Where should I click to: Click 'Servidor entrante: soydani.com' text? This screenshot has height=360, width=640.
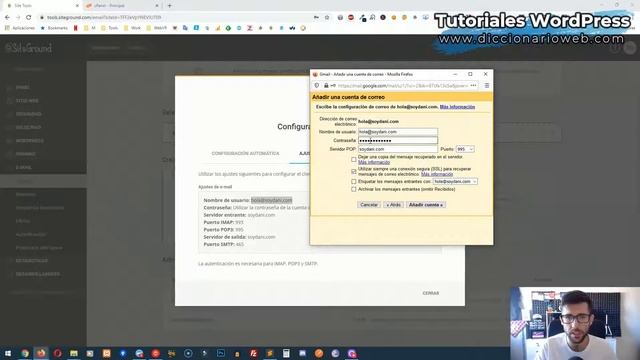239,215
